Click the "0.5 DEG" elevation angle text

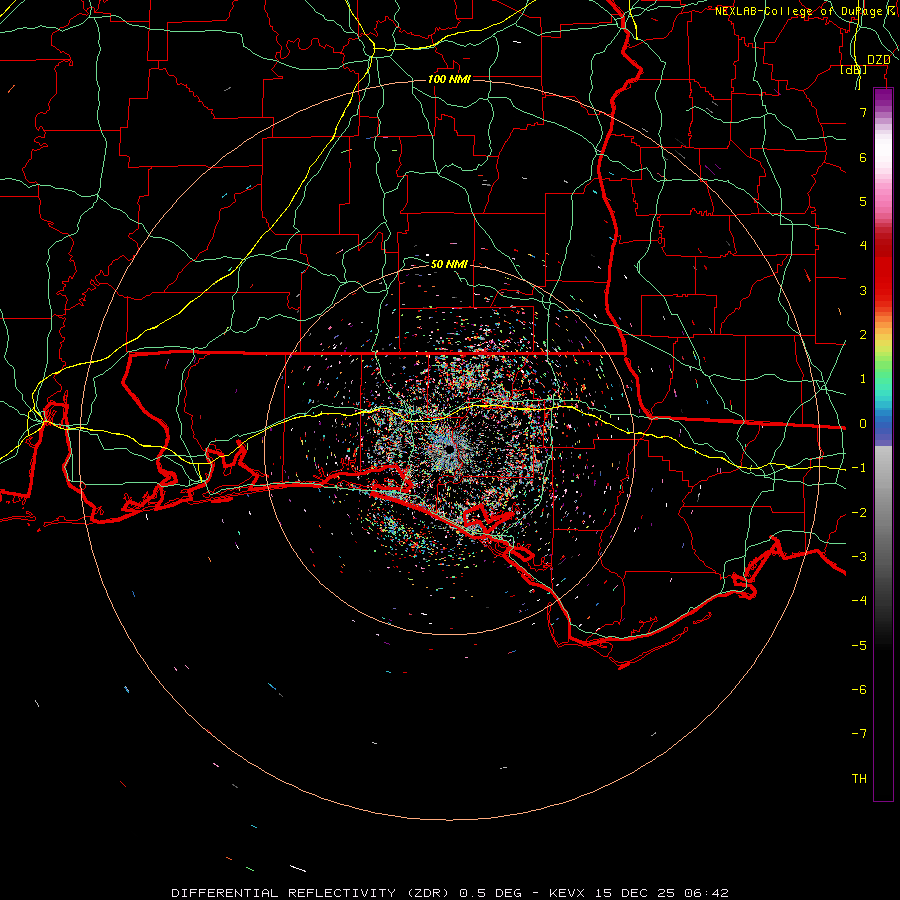coord(490,893)
